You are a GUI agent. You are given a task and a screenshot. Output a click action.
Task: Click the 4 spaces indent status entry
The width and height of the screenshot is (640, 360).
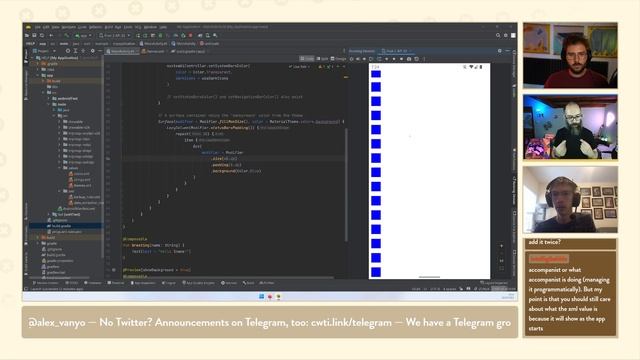449,289
